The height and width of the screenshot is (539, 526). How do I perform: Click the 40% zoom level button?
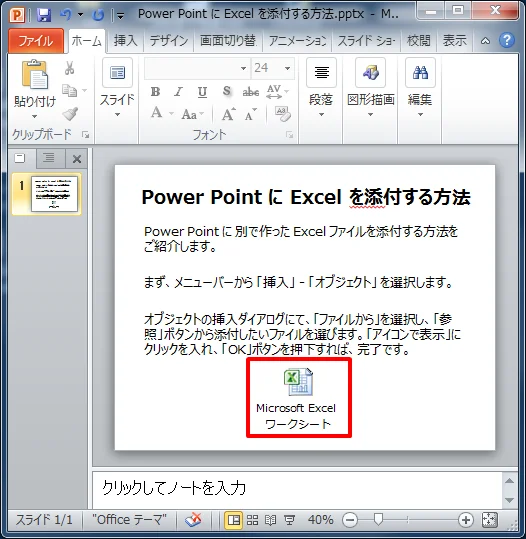pyautogui.click(x=320, y=520)
